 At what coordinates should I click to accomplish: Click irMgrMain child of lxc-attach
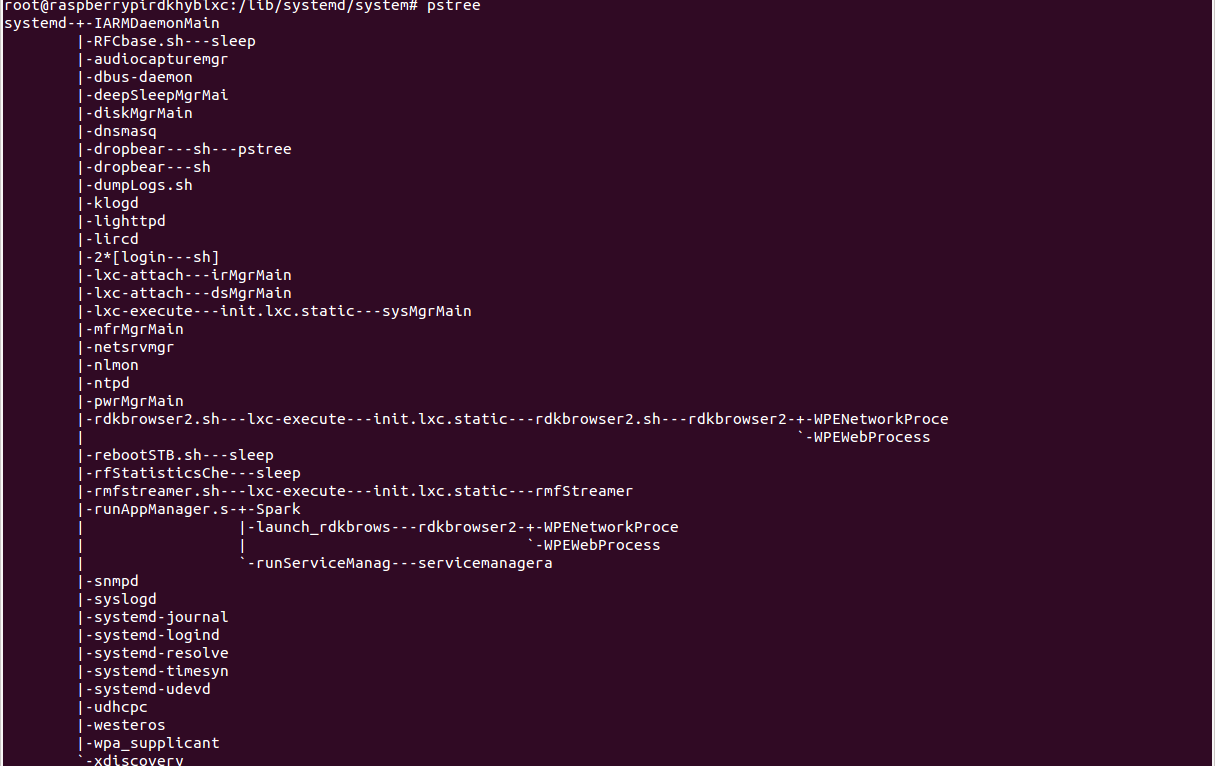pos(252,275)
